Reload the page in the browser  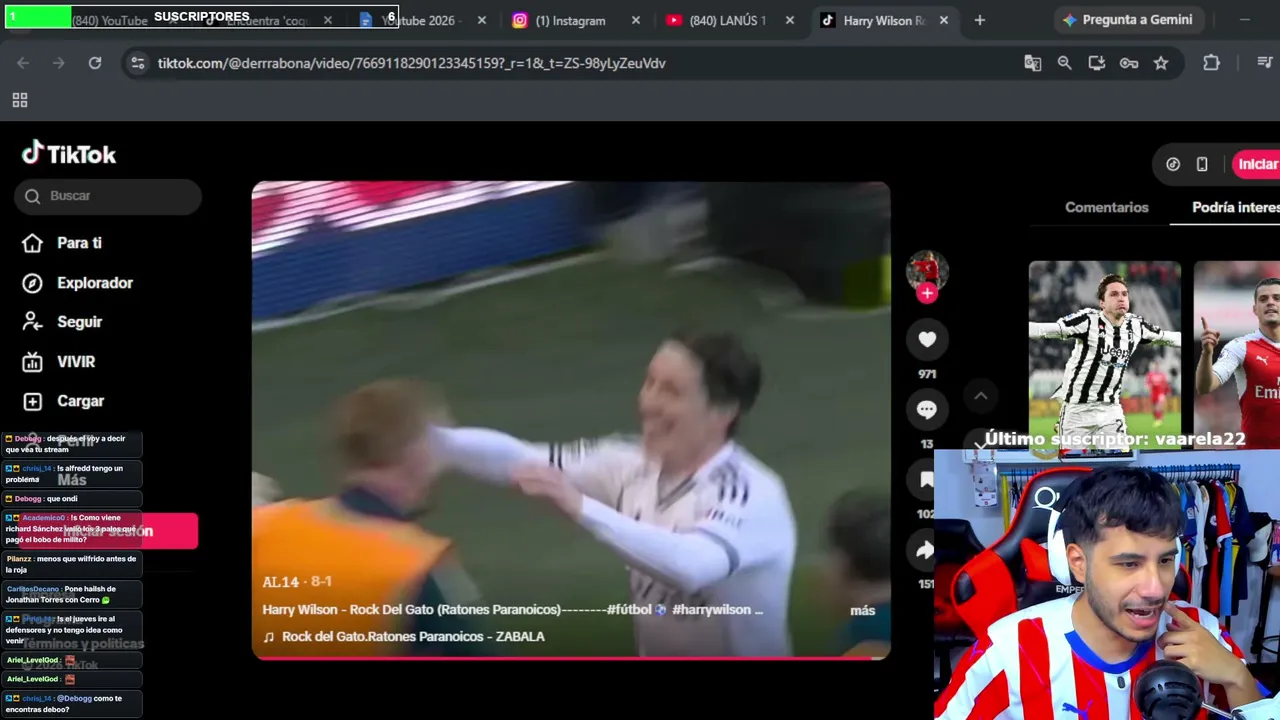[95, 63]
